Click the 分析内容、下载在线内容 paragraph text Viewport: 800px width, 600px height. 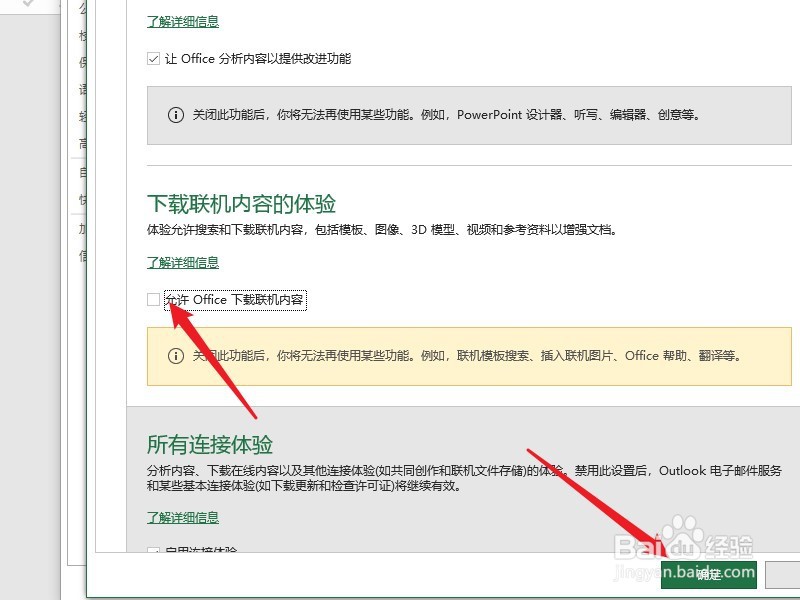(x=464, y=478)
